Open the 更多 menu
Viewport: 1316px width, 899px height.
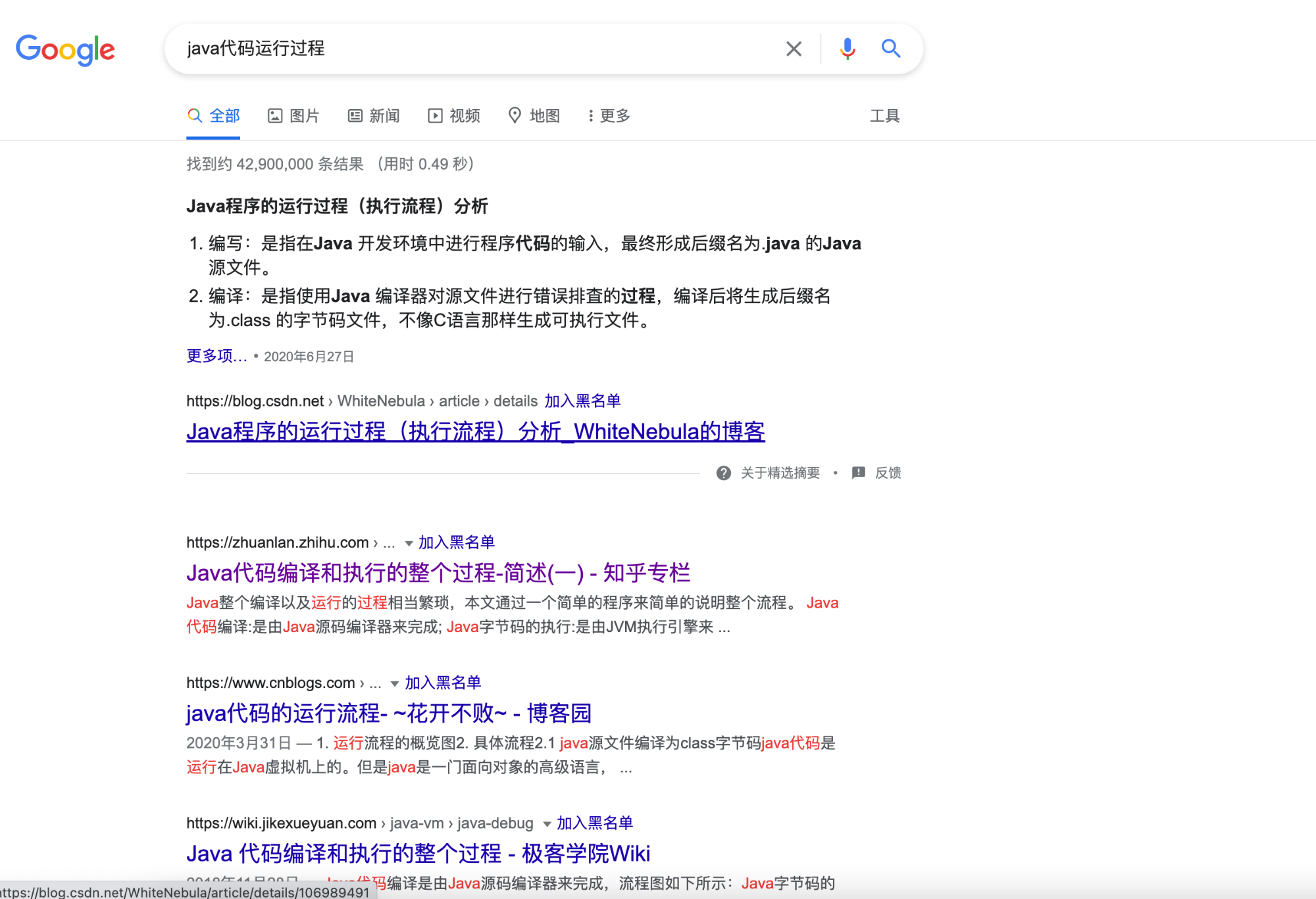click(x=609, y=116)
